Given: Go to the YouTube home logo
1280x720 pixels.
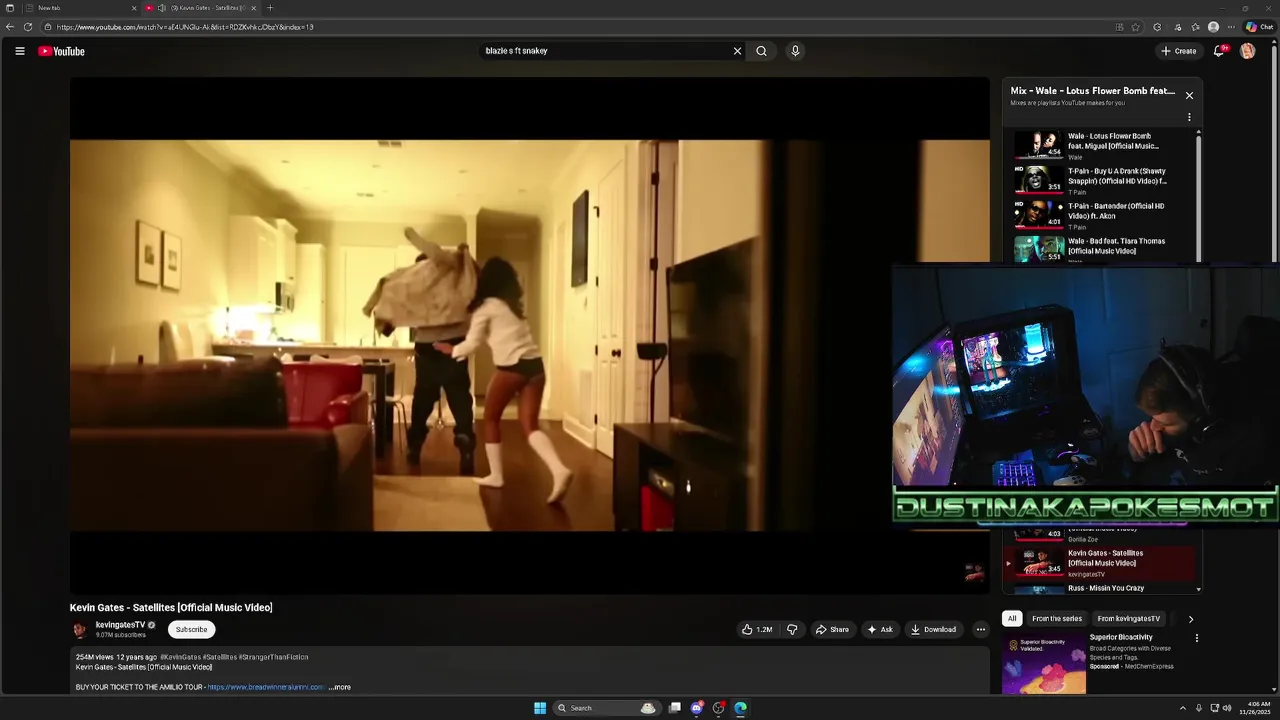Looking at the screenshot, I should pyautogui.click(x=62, y=51).
